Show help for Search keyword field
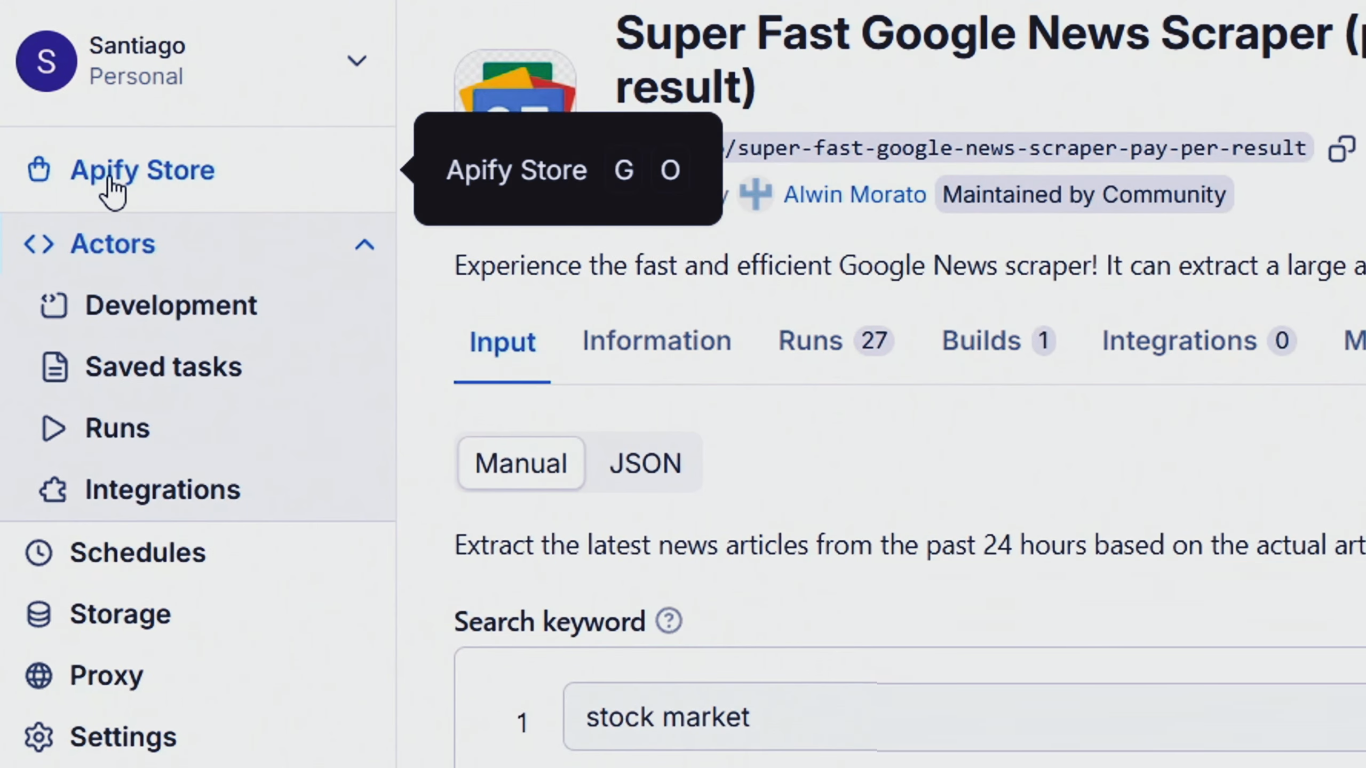 (668, 621)
